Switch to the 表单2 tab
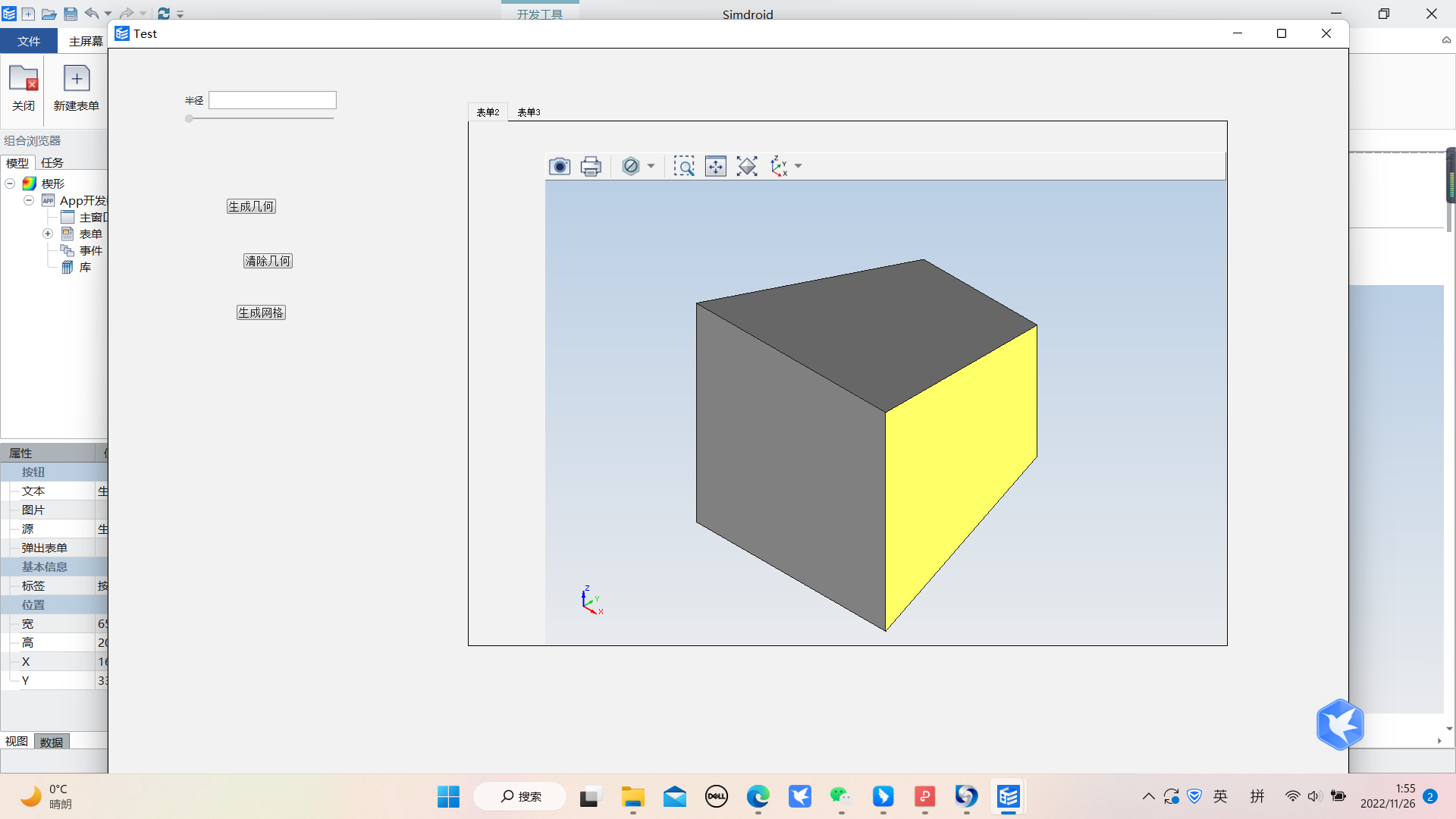 point(488,112)
